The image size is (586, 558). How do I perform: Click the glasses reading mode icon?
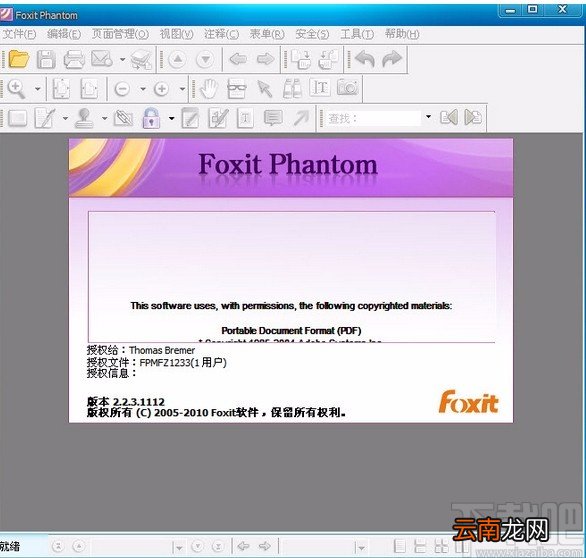click(236, 89)
